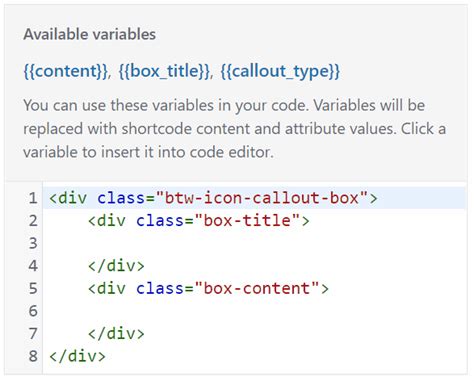Place cursor on empty line 6
474x381 pixels.
(253, 311)
